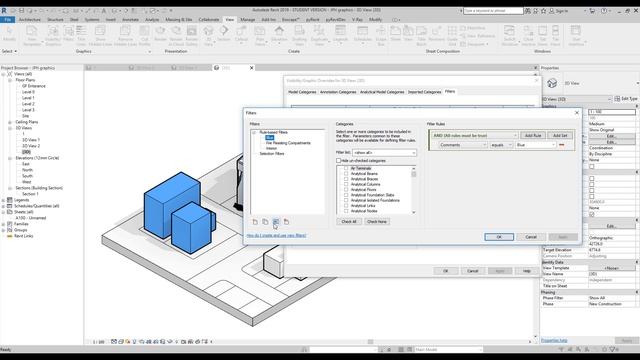Image resolution: width=640 pixels, height=360 pixels.
Task: Click the Check All button
Action: pyautogui.click(x=349, y=221)
